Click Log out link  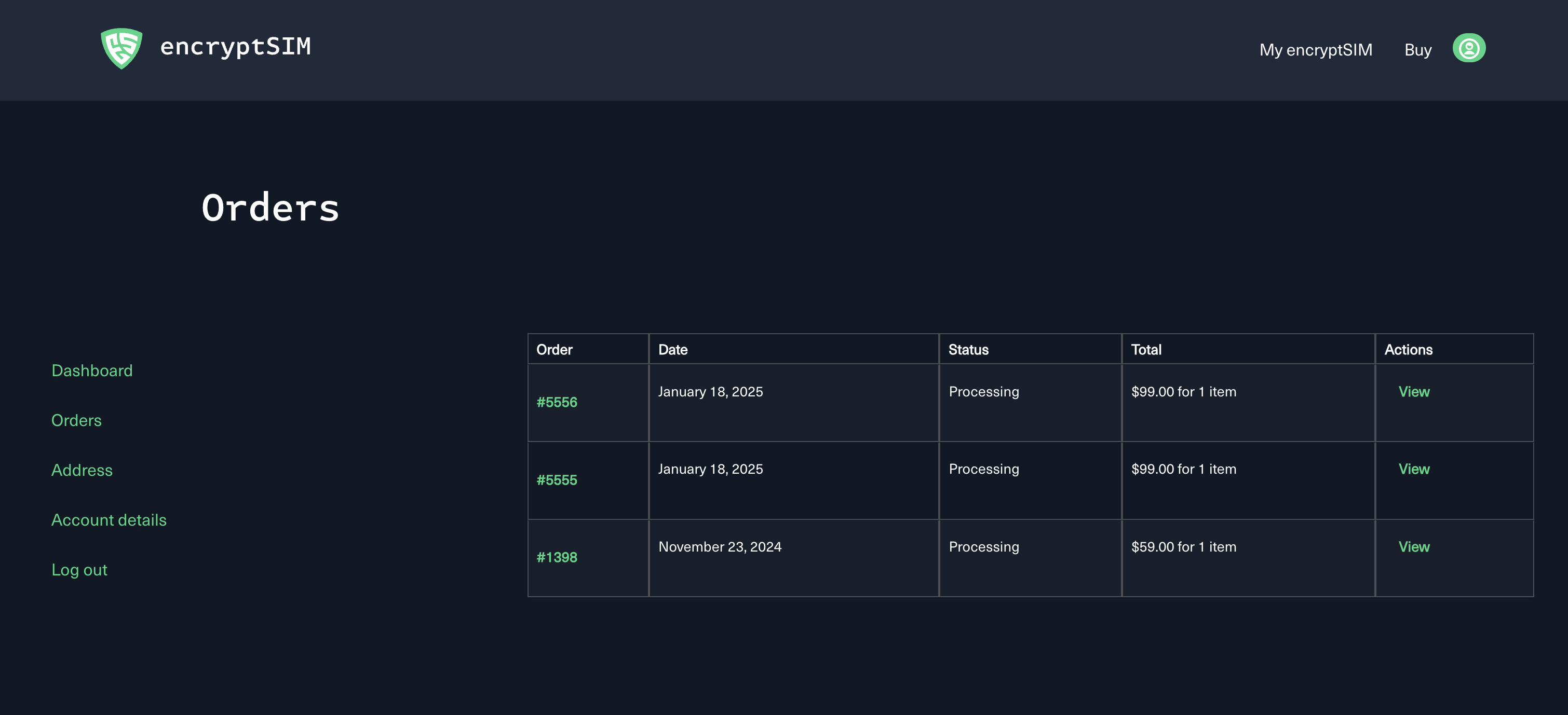79,570
